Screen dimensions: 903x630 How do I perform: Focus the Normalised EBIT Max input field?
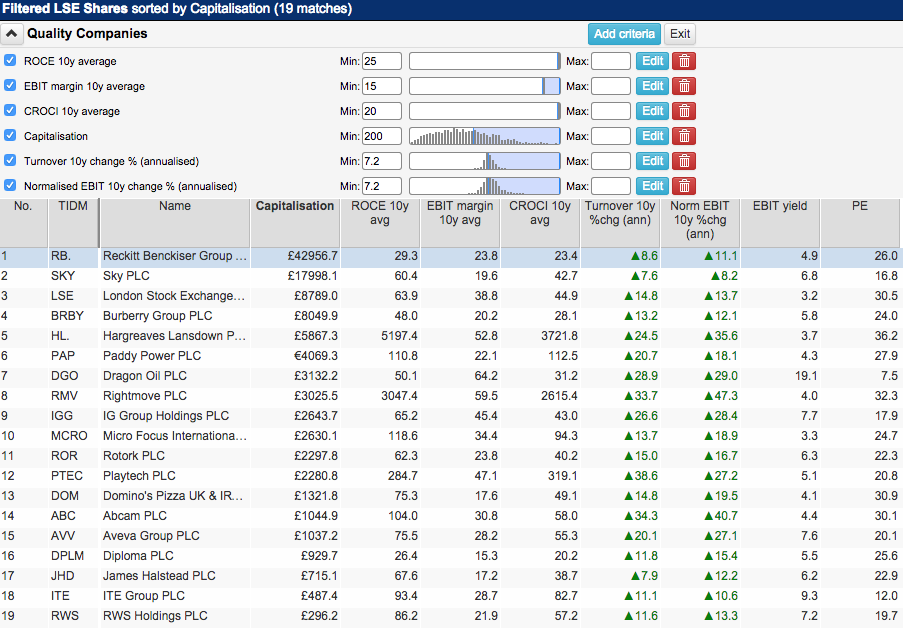click(611, 186)
